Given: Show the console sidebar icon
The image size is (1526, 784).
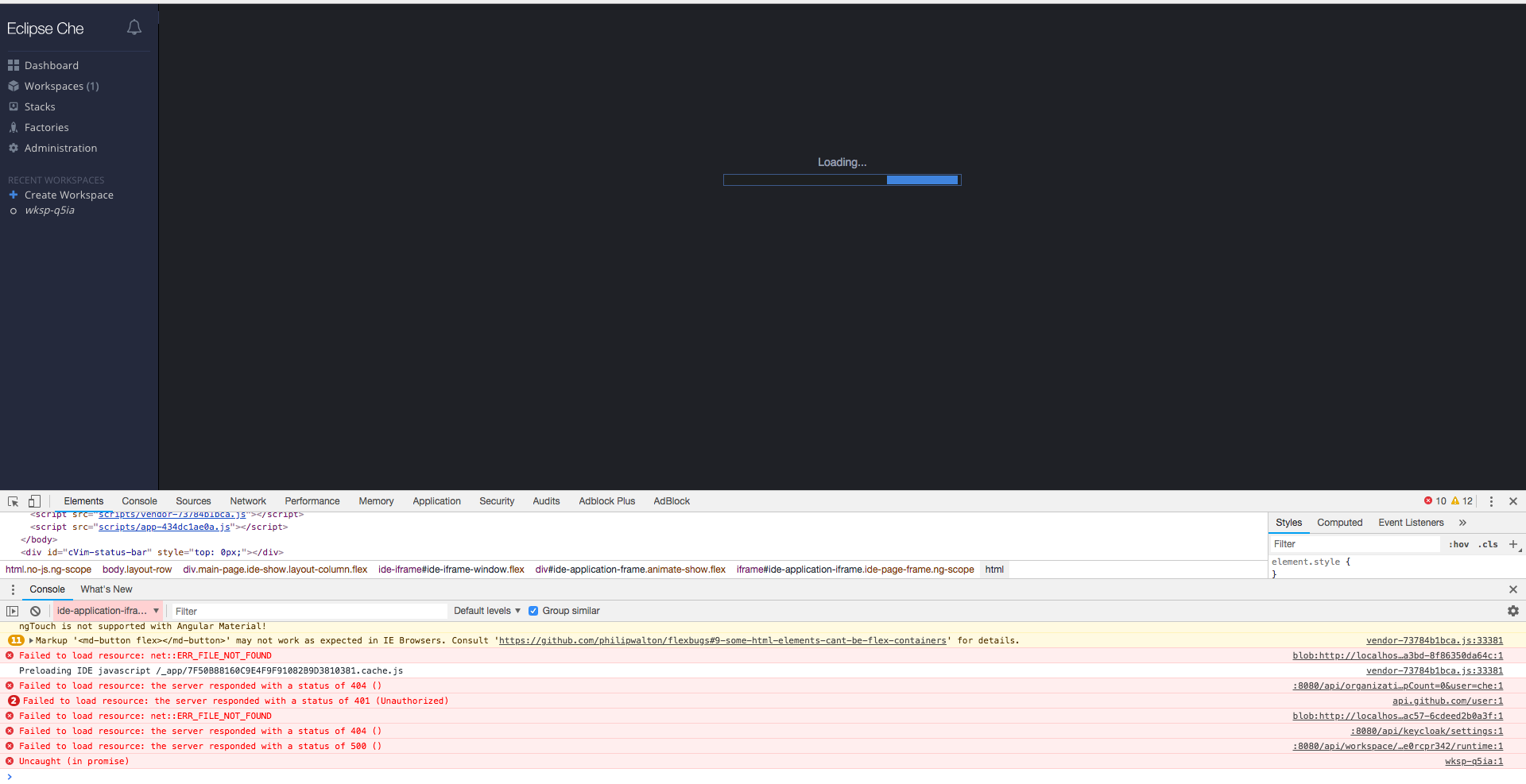Looking at the screenshot, I should 13,611.
